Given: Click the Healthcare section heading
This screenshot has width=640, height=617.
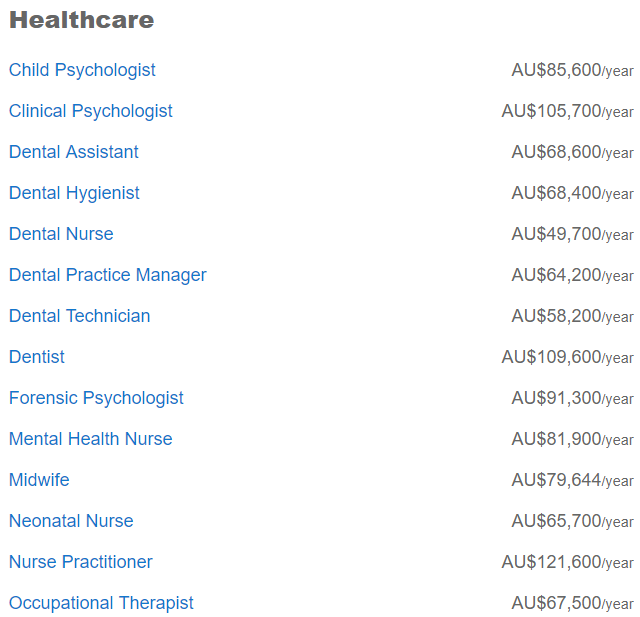Looking at the screenshot, I should click(x=82, y=20).
